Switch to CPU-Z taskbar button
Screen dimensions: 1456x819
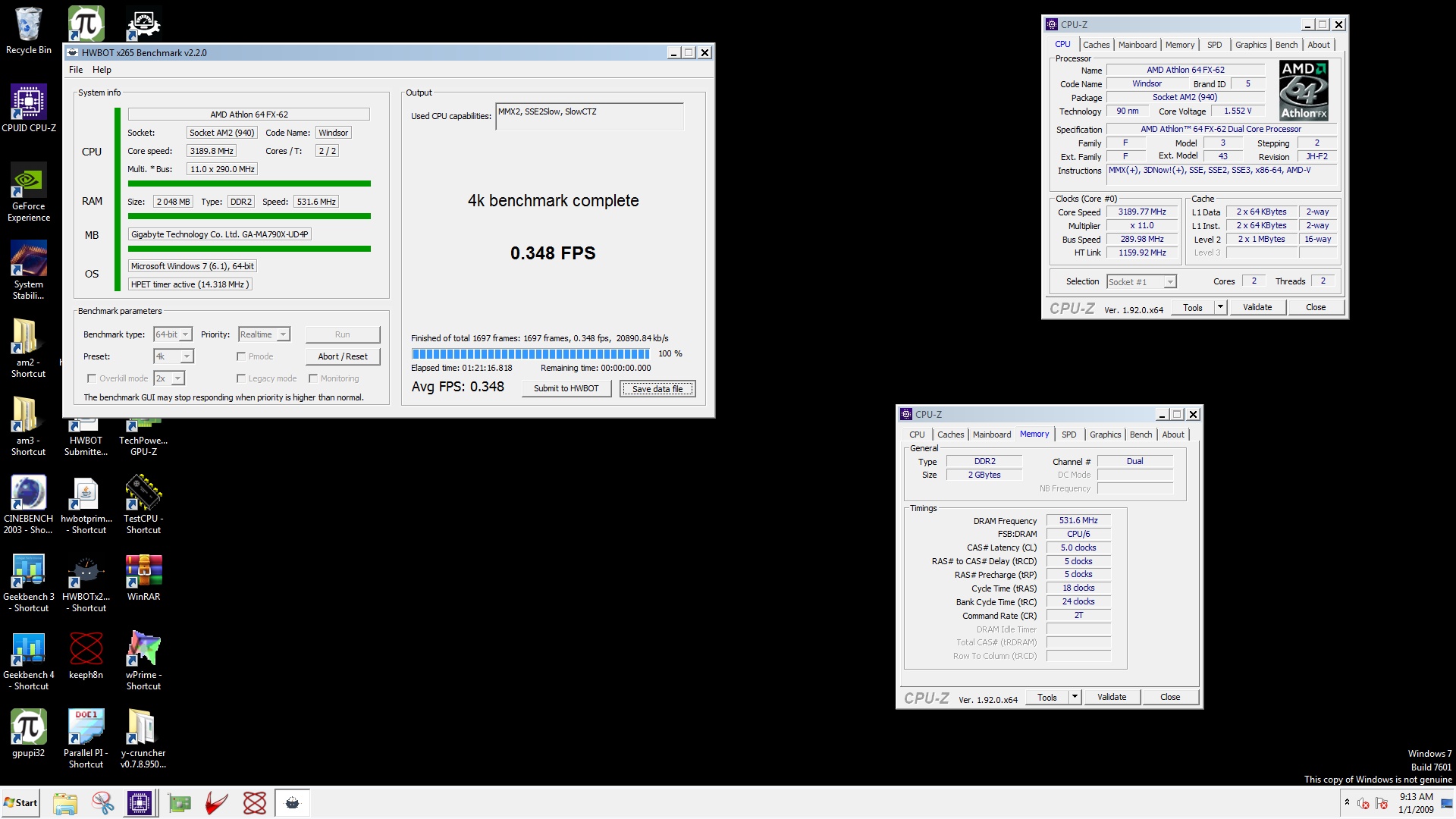click(140, 803)
